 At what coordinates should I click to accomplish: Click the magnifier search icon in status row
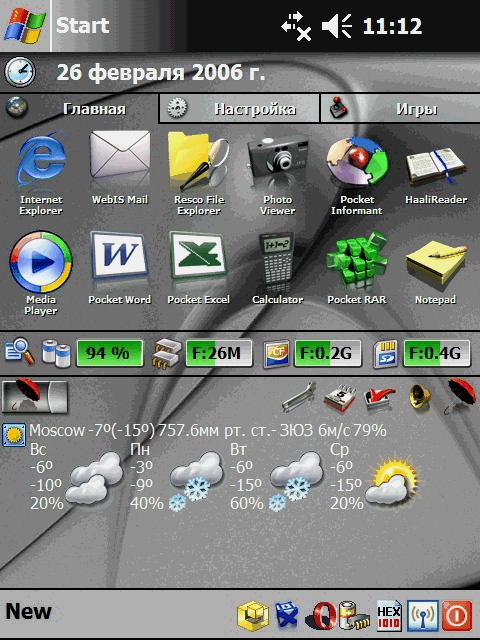coord(19,351)
